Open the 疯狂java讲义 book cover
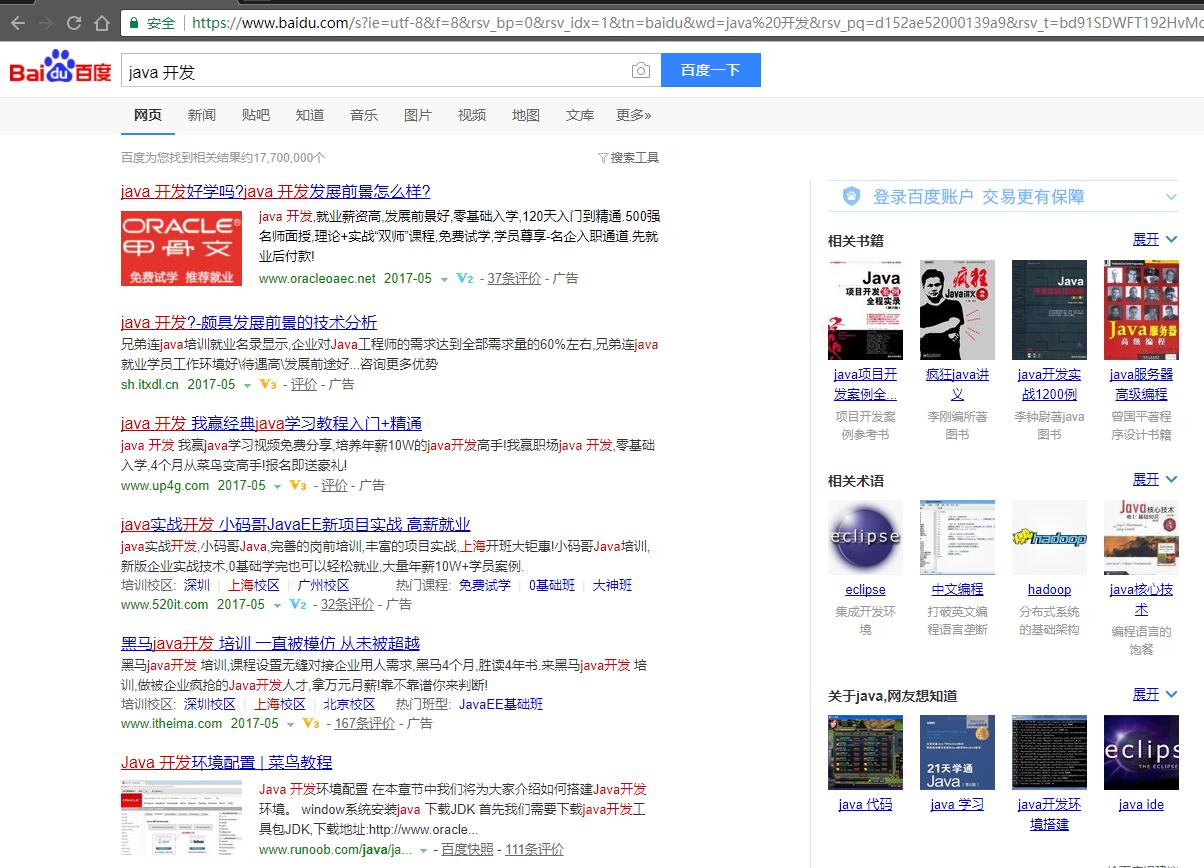This screenshot has height=868, width=1204. point(957,310)
